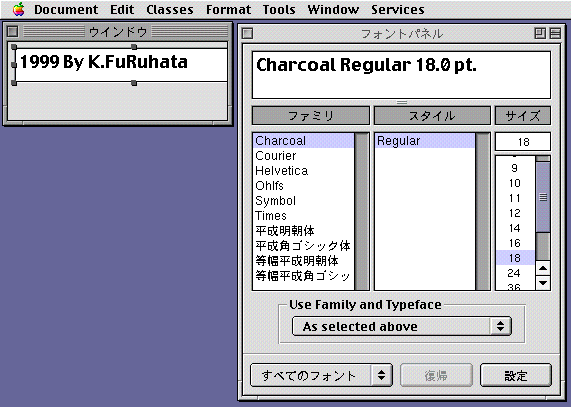571x407 pixels.
Task: Select size 24 in the size list
Action: pos(515,273)
